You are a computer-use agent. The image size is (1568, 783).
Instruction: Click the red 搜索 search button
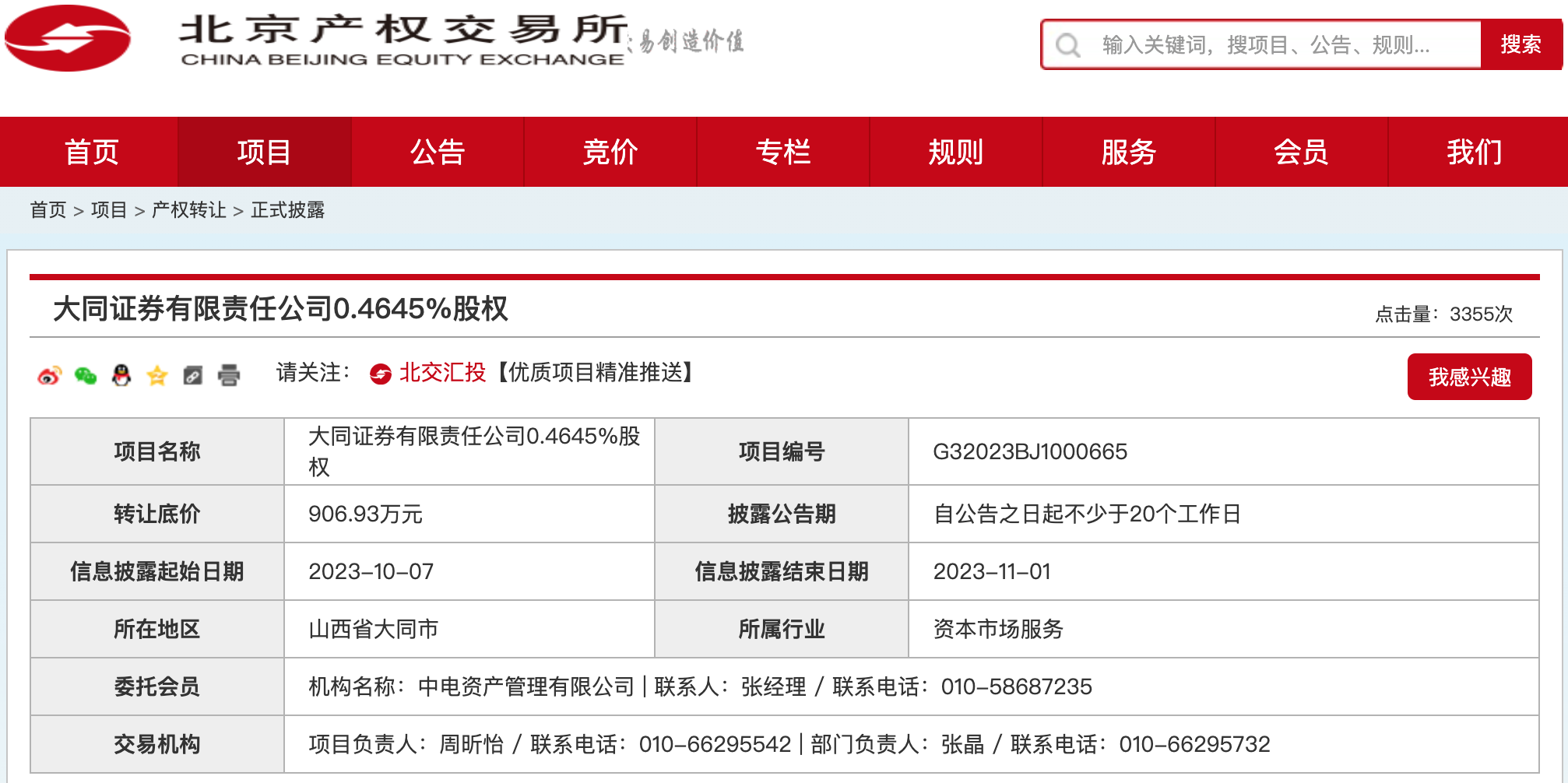[x=1521, y=44]
